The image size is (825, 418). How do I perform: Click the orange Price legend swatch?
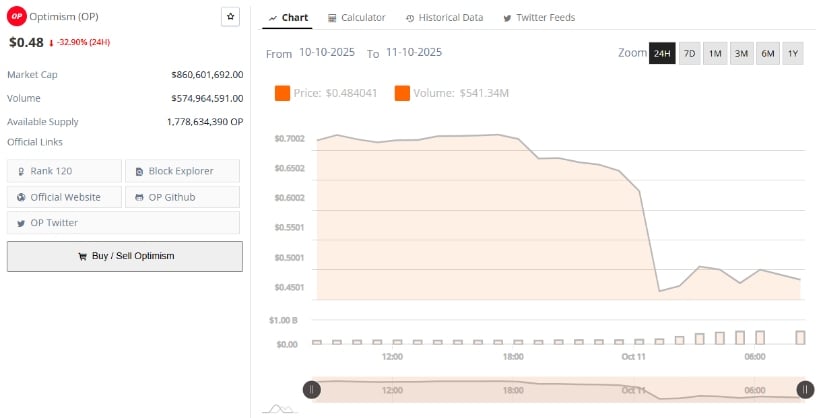[282, 93]
